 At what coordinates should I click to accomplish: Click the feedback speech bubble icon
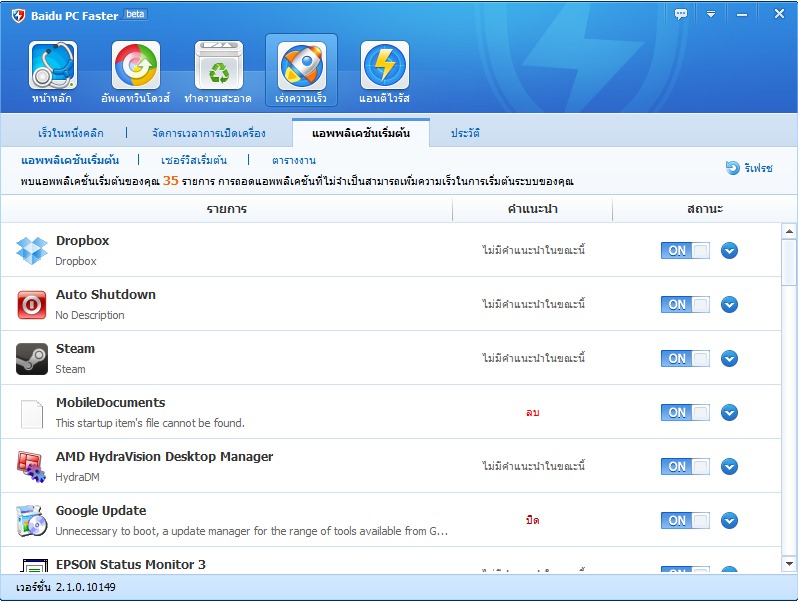pyautogui.click(x=681, y=14)
